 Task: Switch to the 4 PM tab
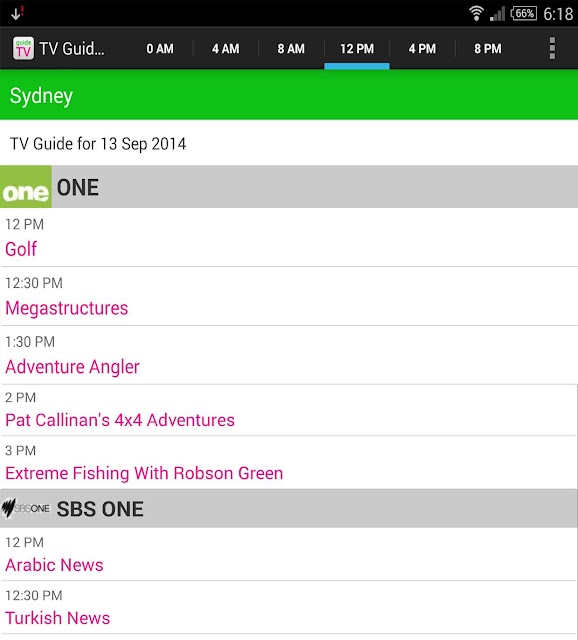coord(422,49)
